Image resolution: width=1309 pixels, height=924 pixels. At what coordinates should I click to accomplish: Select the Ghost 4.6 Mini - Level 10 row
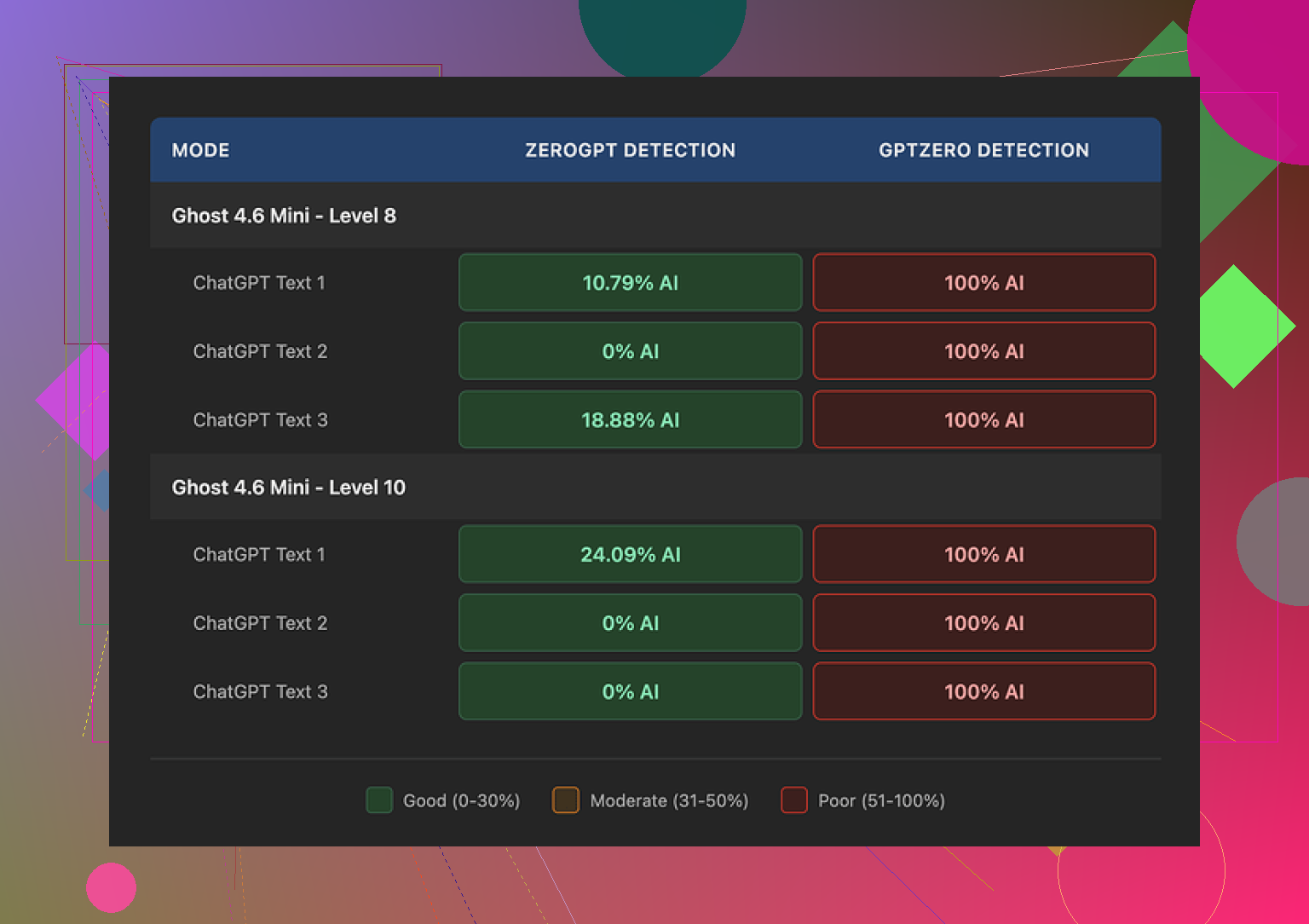pyautogui.click(x=288, y=488)
